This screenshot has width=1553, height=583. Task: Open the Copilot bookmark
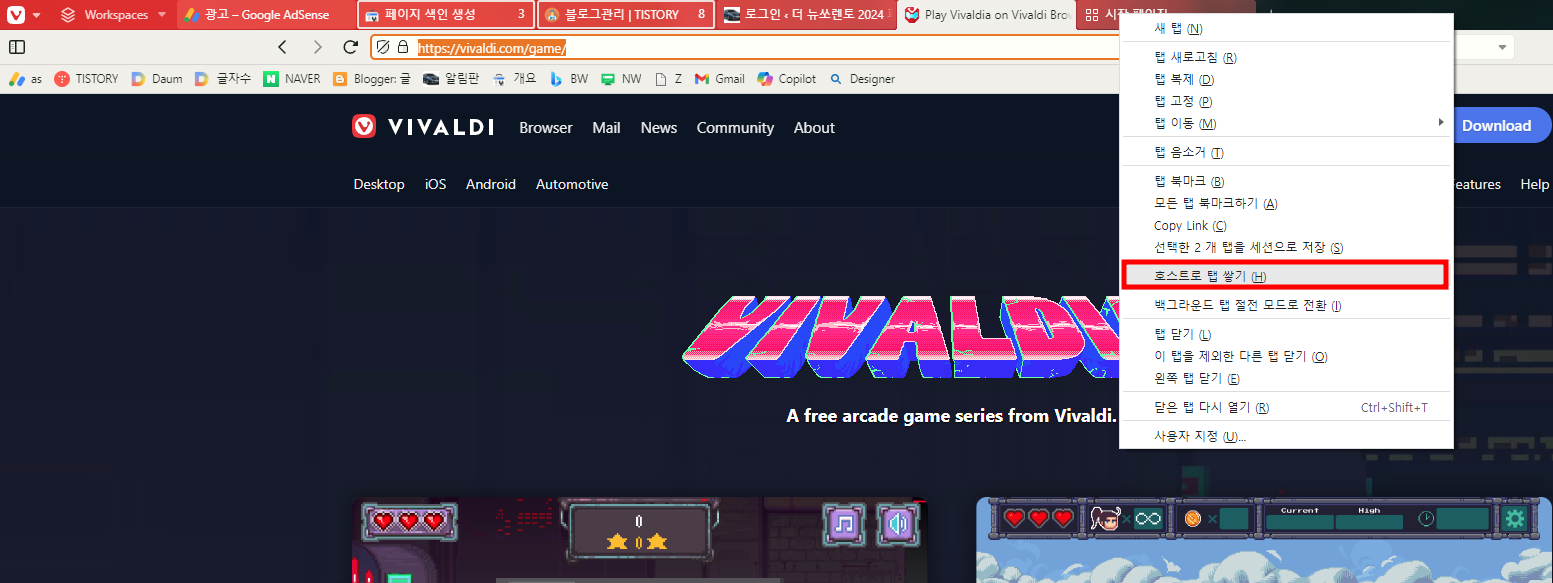click(787, 78)
